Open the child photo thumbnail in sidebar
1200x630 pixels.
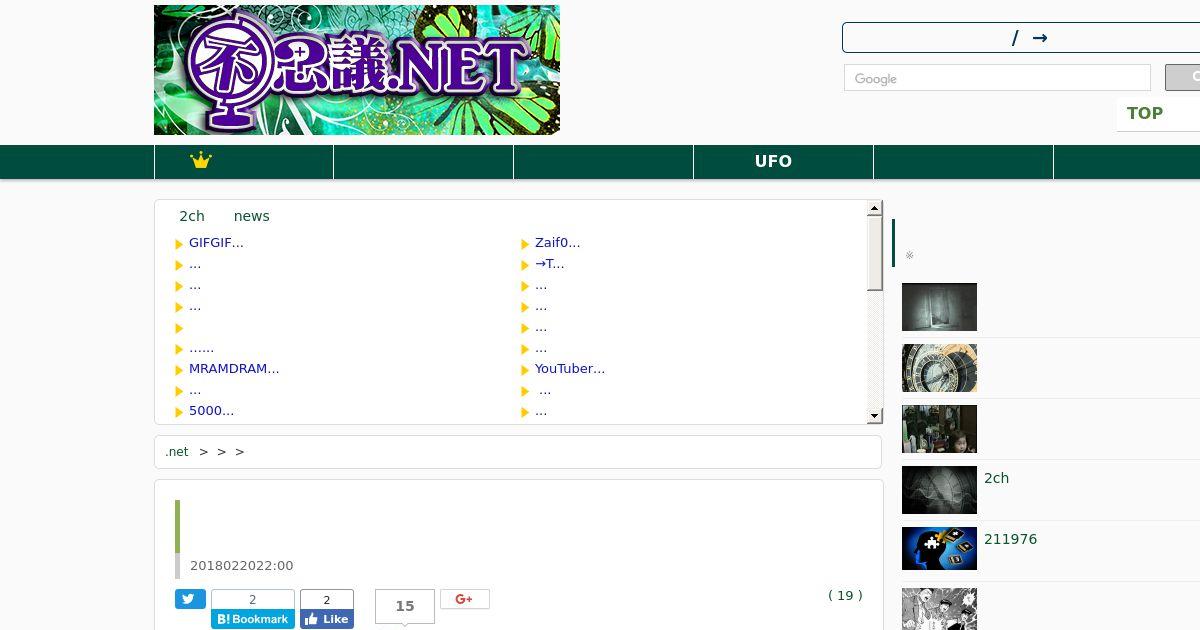[x=939, y=429]
